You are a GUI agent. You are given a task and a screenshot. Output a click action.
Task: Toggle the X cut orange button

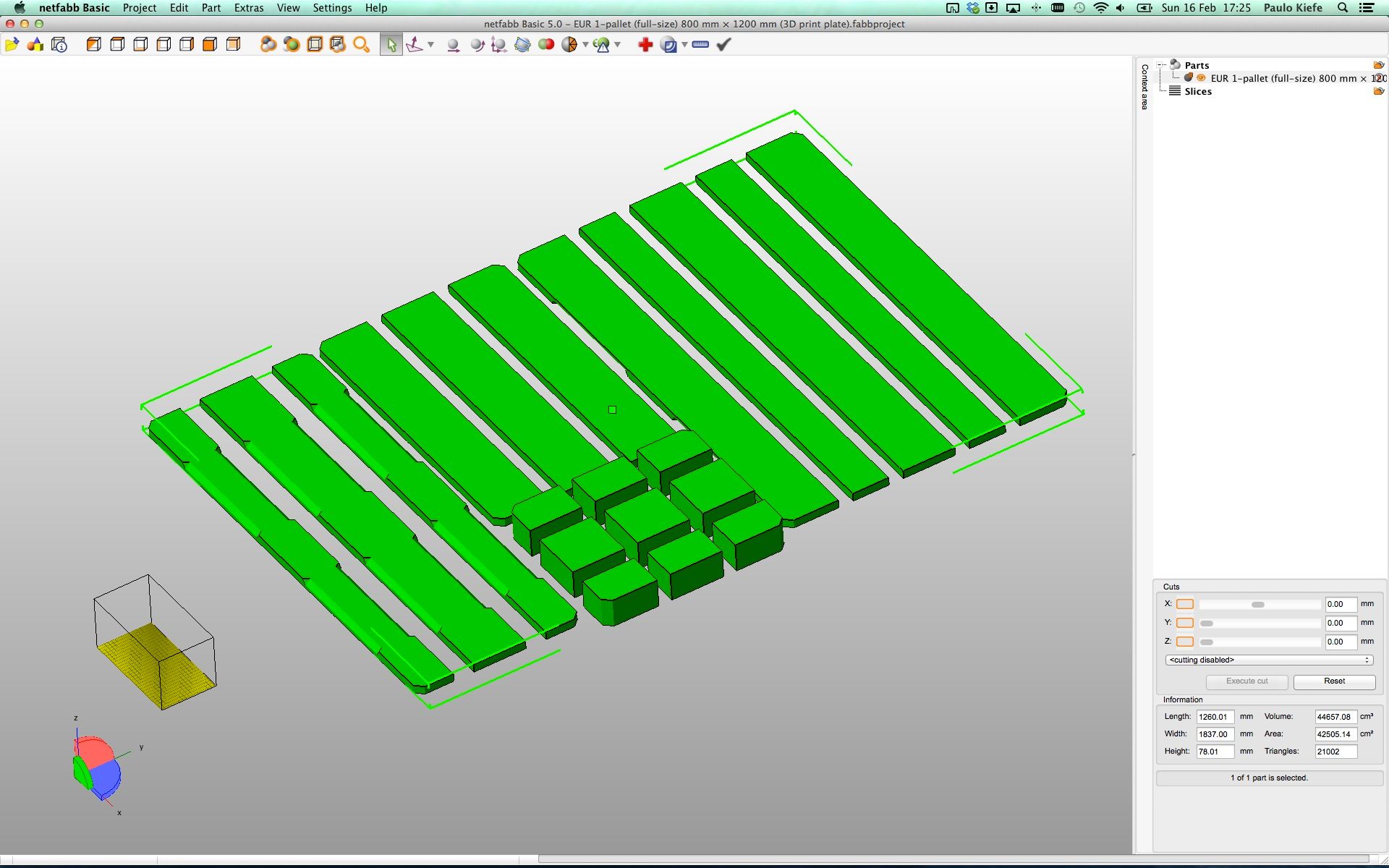coord(1184,604)
